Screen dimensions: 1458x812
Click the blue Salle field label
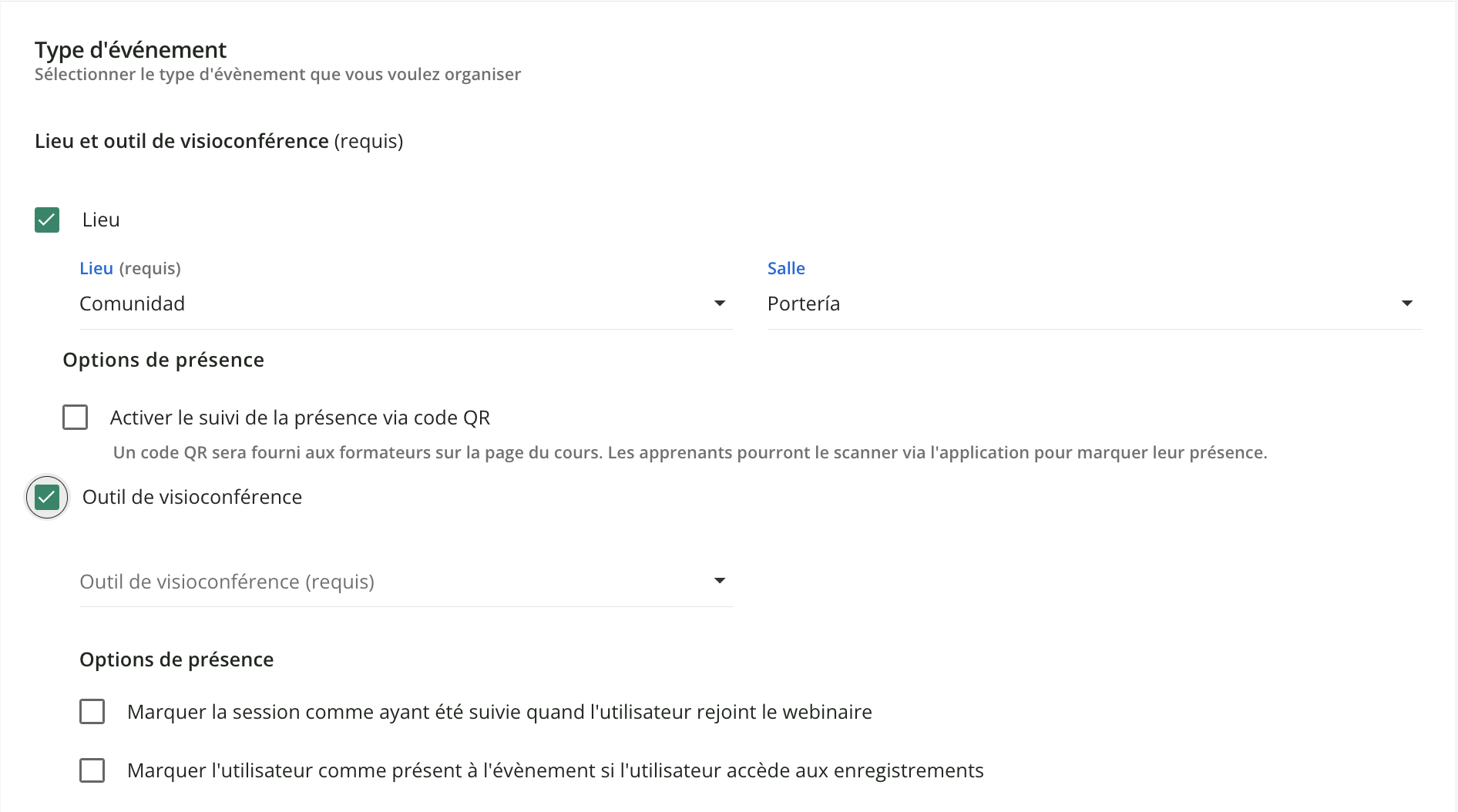pos(786,269)
